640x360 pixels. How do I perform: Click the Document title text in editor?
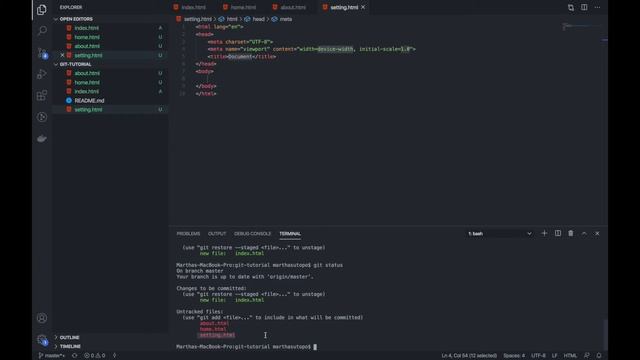pyautogui.click(x=240, y=57)
